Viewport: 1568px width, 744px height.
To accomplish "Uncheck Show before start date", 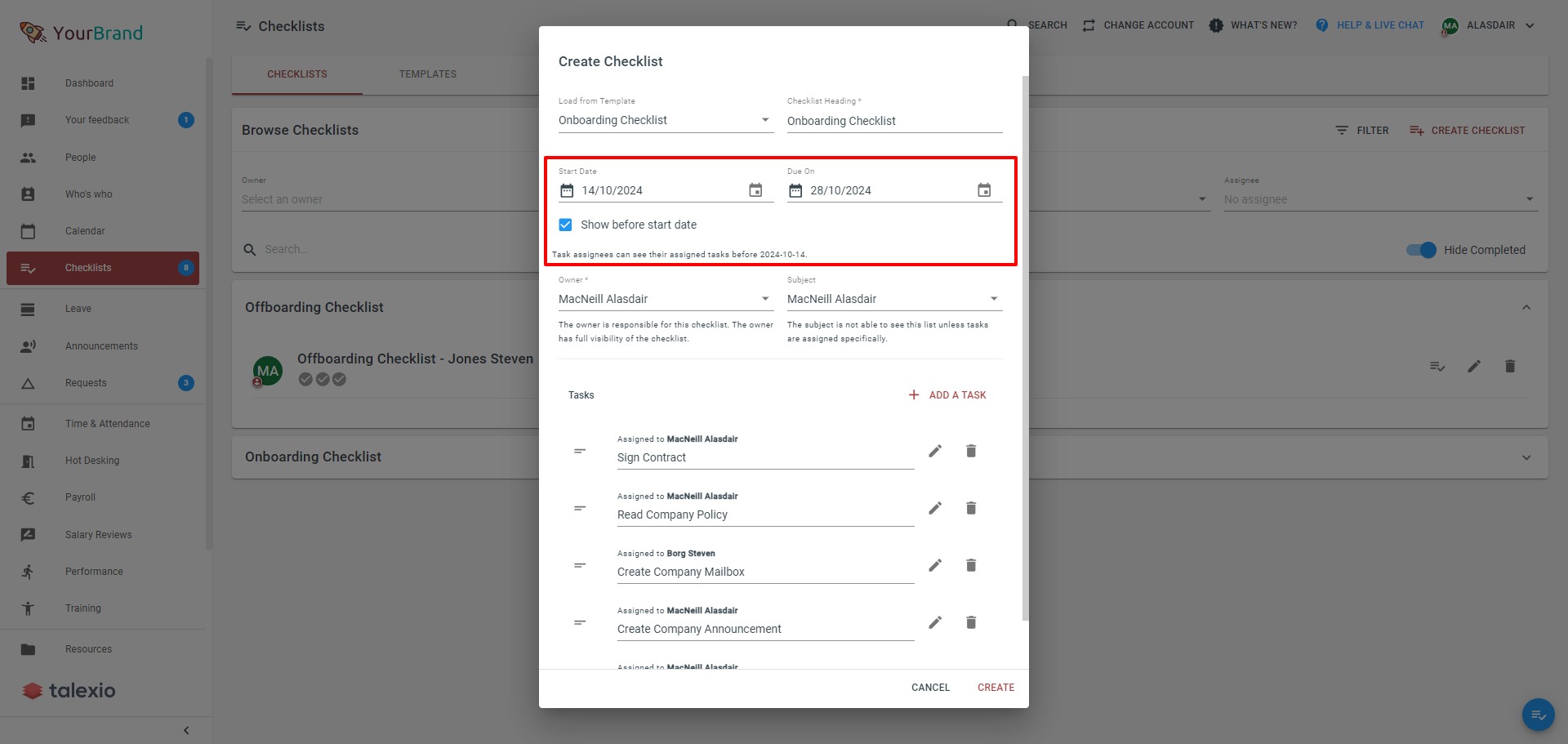I will 565,224.
